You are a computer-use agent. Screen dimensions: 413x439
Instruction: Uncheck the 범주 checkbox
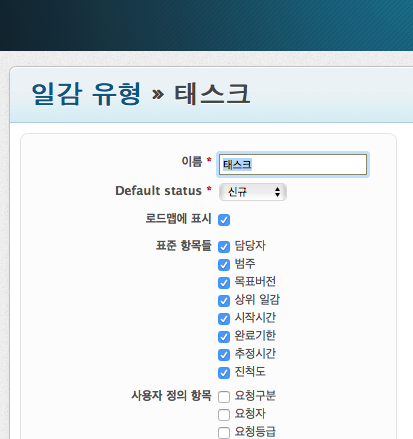224,265
